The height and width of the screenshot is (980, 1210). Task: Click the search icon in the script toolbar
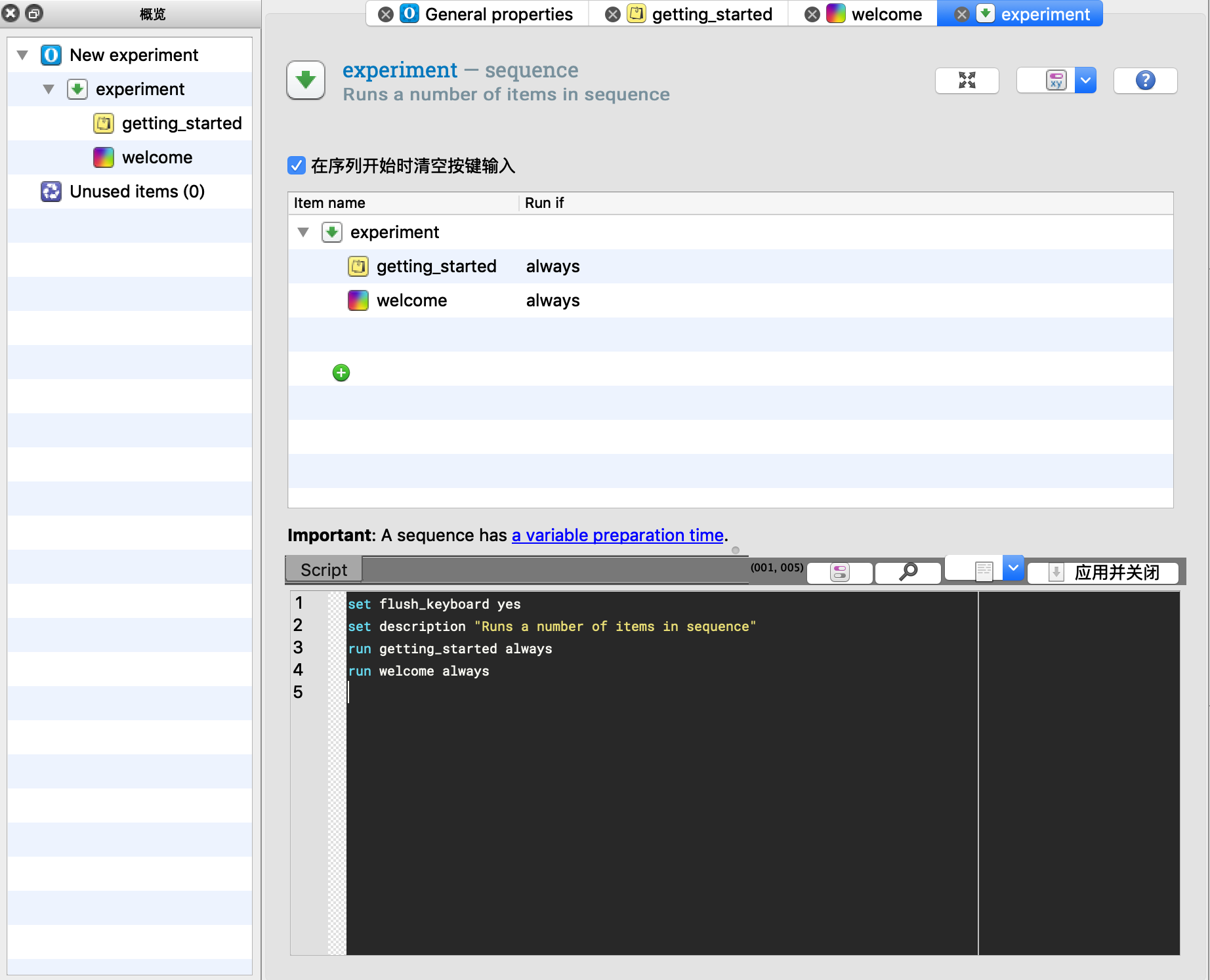907,571
